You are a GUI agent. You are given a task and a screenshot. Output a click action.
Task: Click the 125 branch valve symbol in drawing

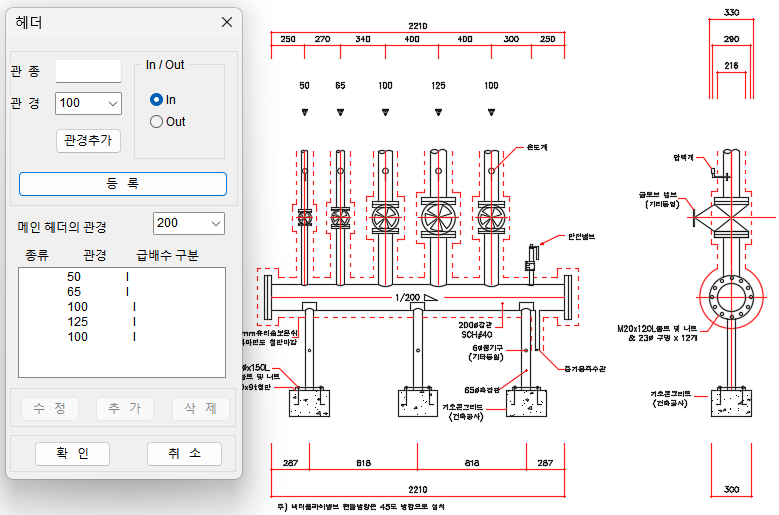pyautogui.click(x=437, y=216)
